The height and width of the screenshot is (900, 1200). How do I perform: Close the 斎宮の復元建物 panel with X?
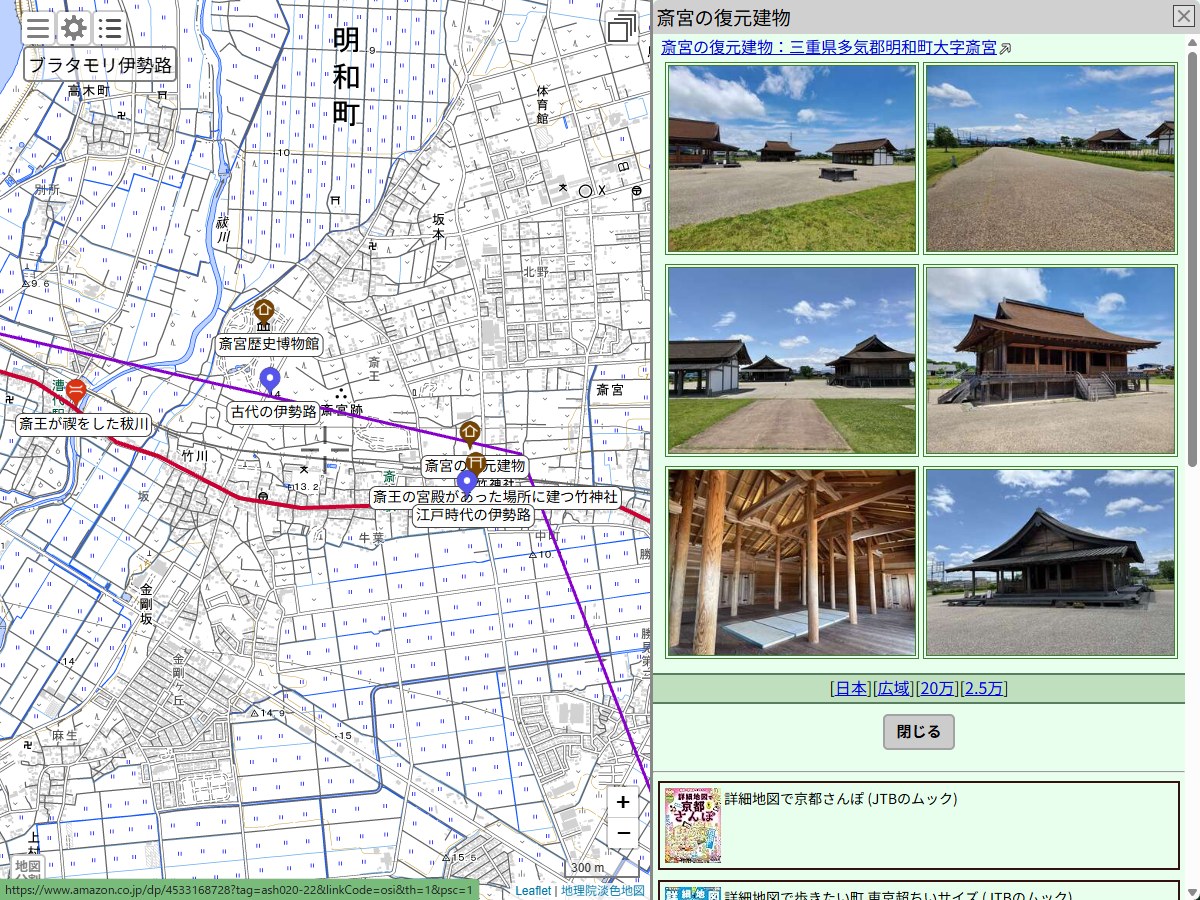1182,16
